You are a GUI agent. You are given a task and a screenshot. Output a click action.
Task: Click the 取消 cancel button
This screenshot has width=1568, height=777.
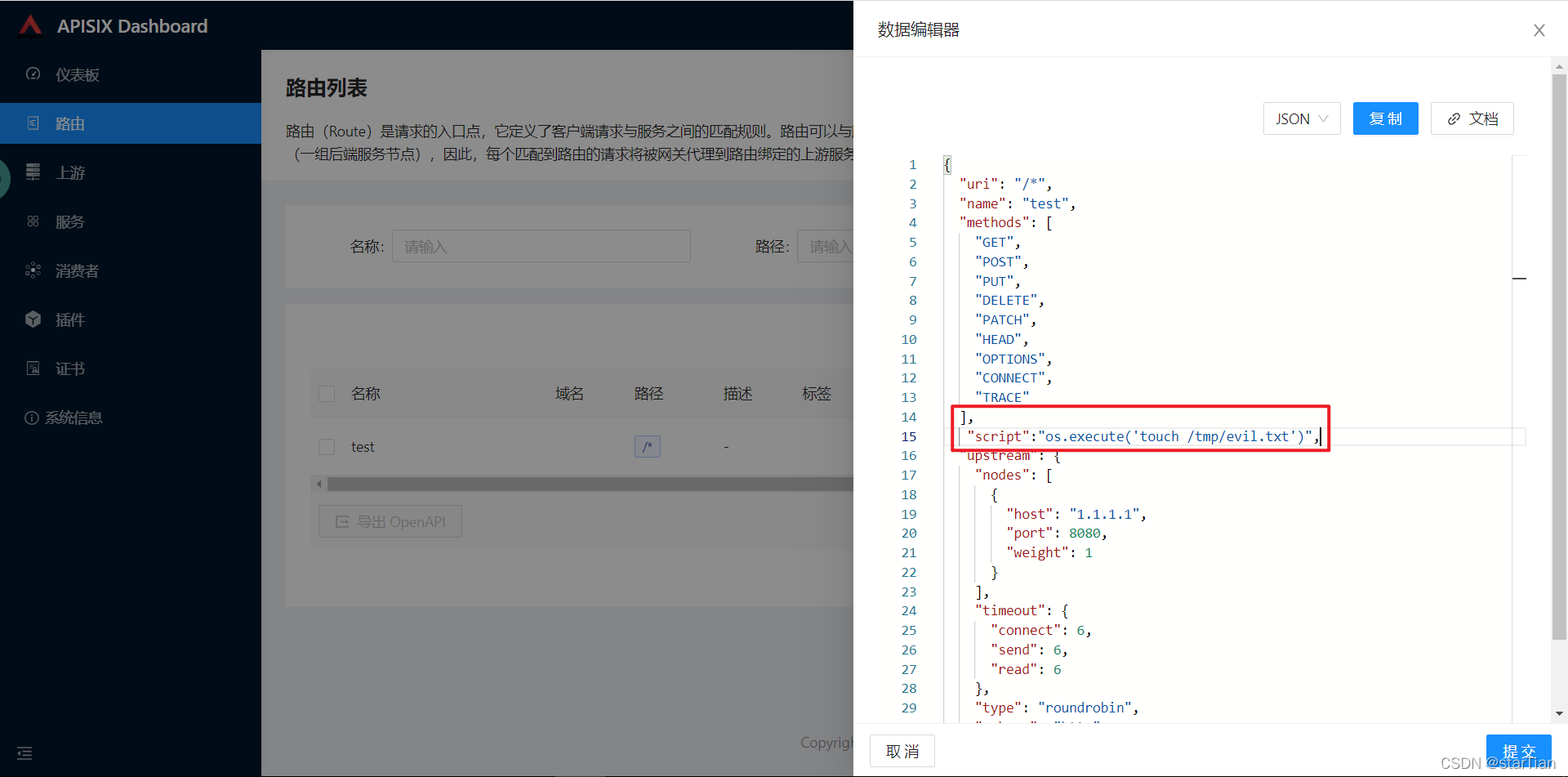pyautogui.click(x=902, y=751)
